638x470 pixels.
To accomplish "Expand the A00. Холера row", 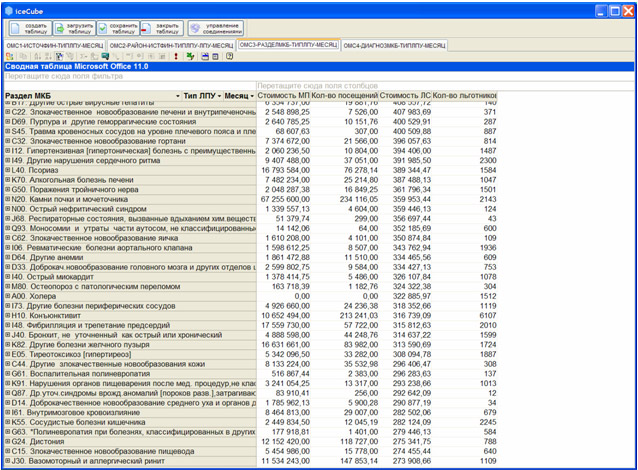I will tap(7, 296).
